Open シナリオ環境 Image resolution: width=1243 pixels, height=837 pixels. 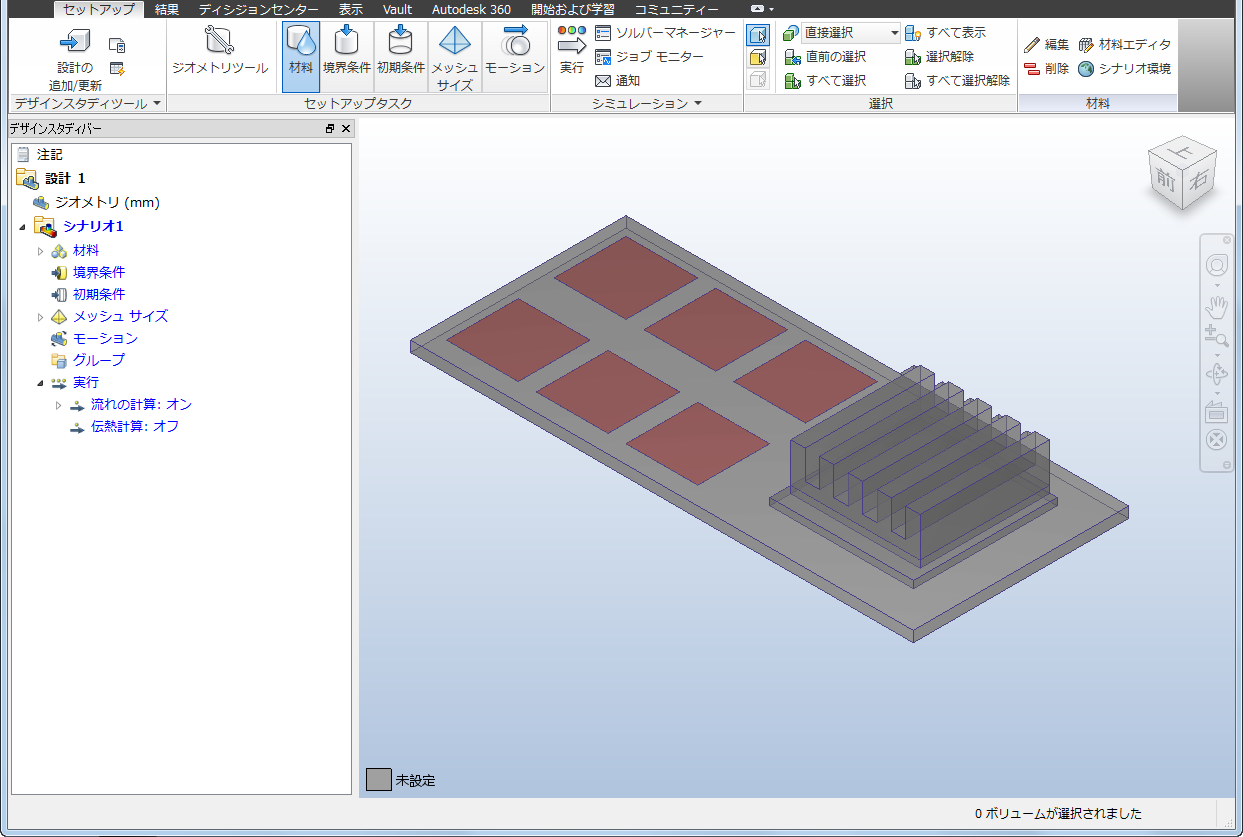1124,69
